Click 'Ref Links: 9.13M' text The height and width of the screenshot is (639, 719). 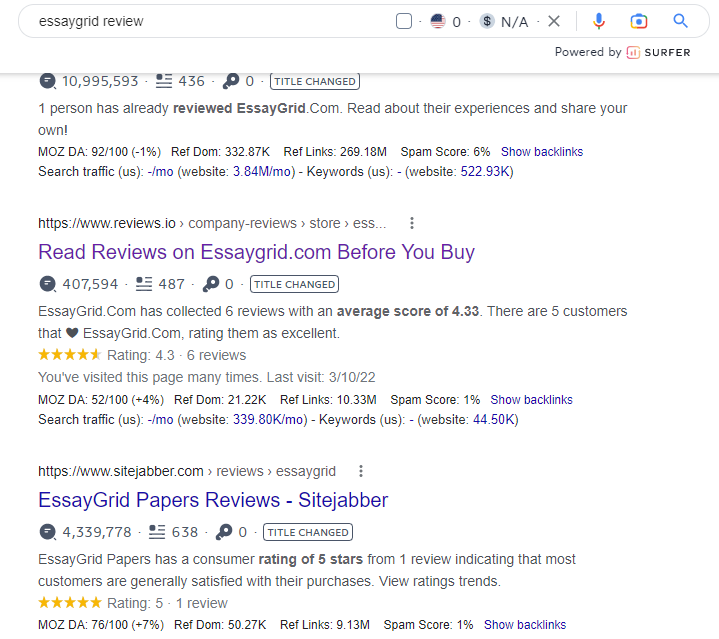click(325, 625)
